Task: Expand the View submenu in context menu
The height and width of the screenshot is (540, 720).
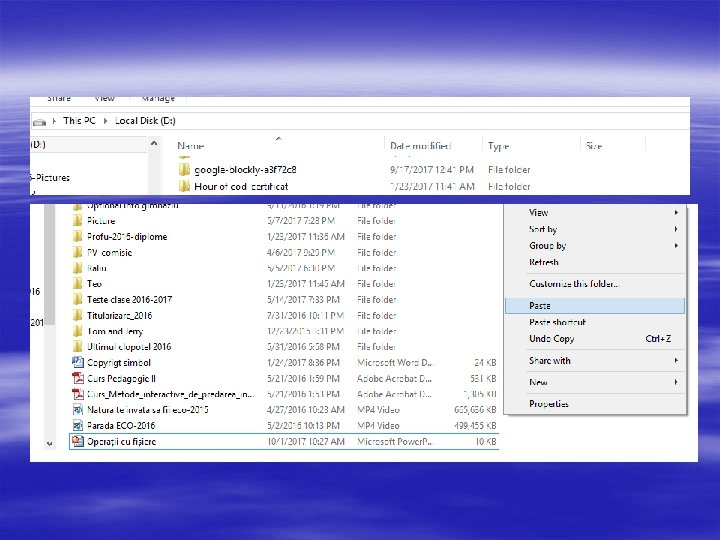Action: 676,213
